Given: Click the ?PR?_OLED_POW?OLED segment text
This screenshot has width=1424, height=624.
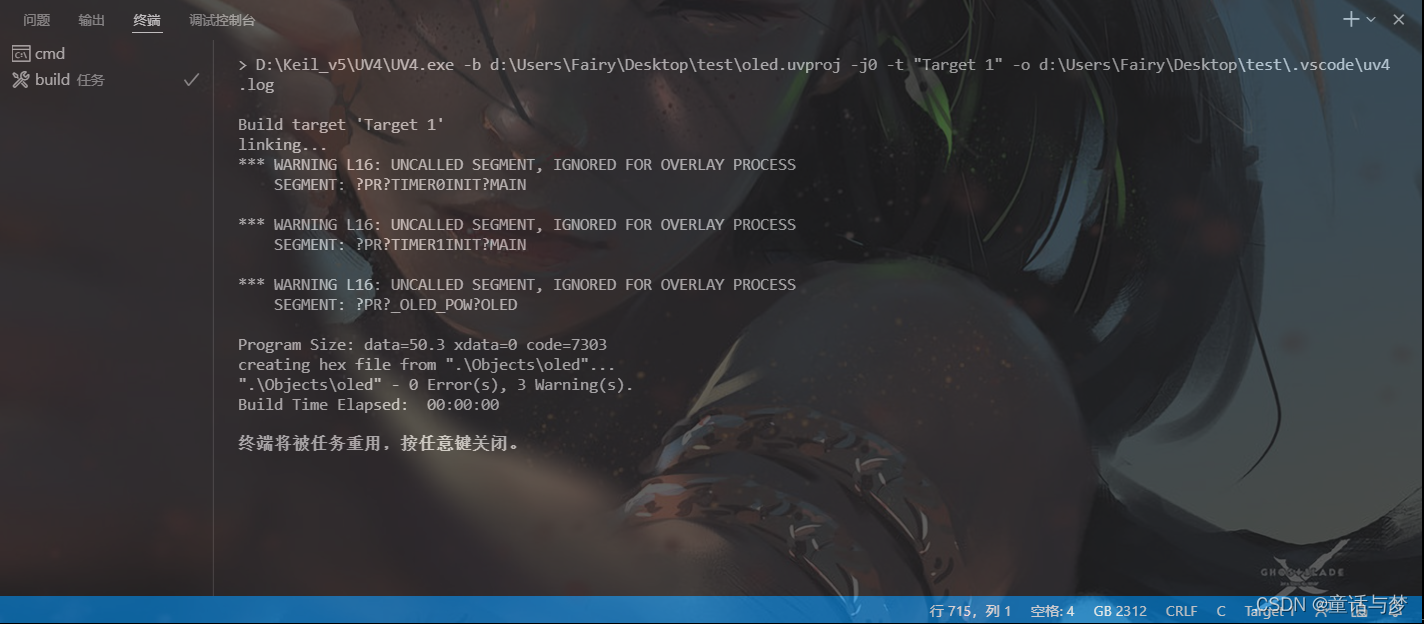Looking at the screenshot, I should coord(436,305).
